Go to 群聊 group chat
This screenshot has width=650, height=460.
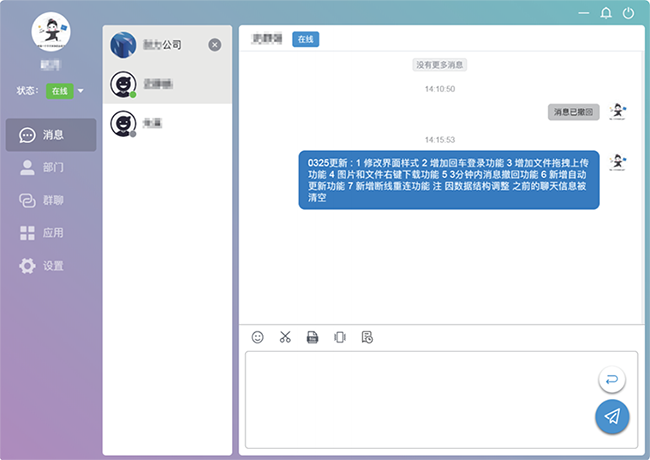point(52,200)
